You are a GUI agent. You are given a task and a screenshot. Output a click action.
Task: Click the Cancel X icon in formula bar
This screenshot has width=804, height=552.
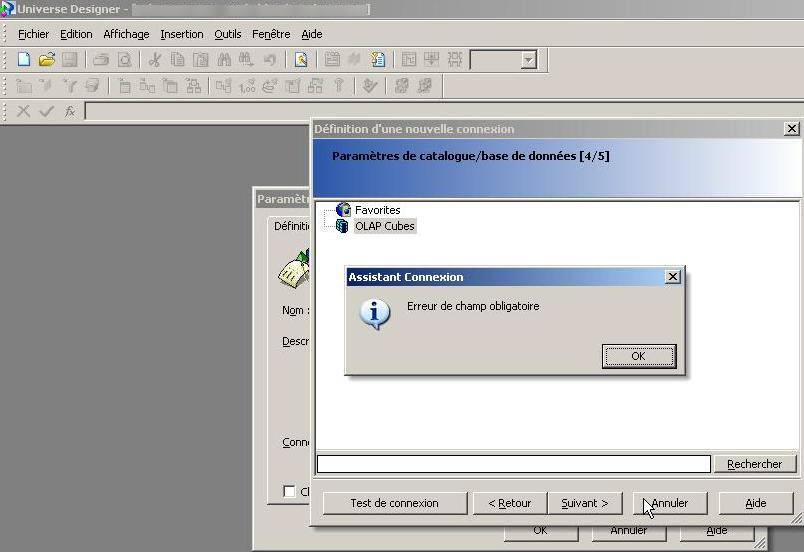(x=23, y=111)
